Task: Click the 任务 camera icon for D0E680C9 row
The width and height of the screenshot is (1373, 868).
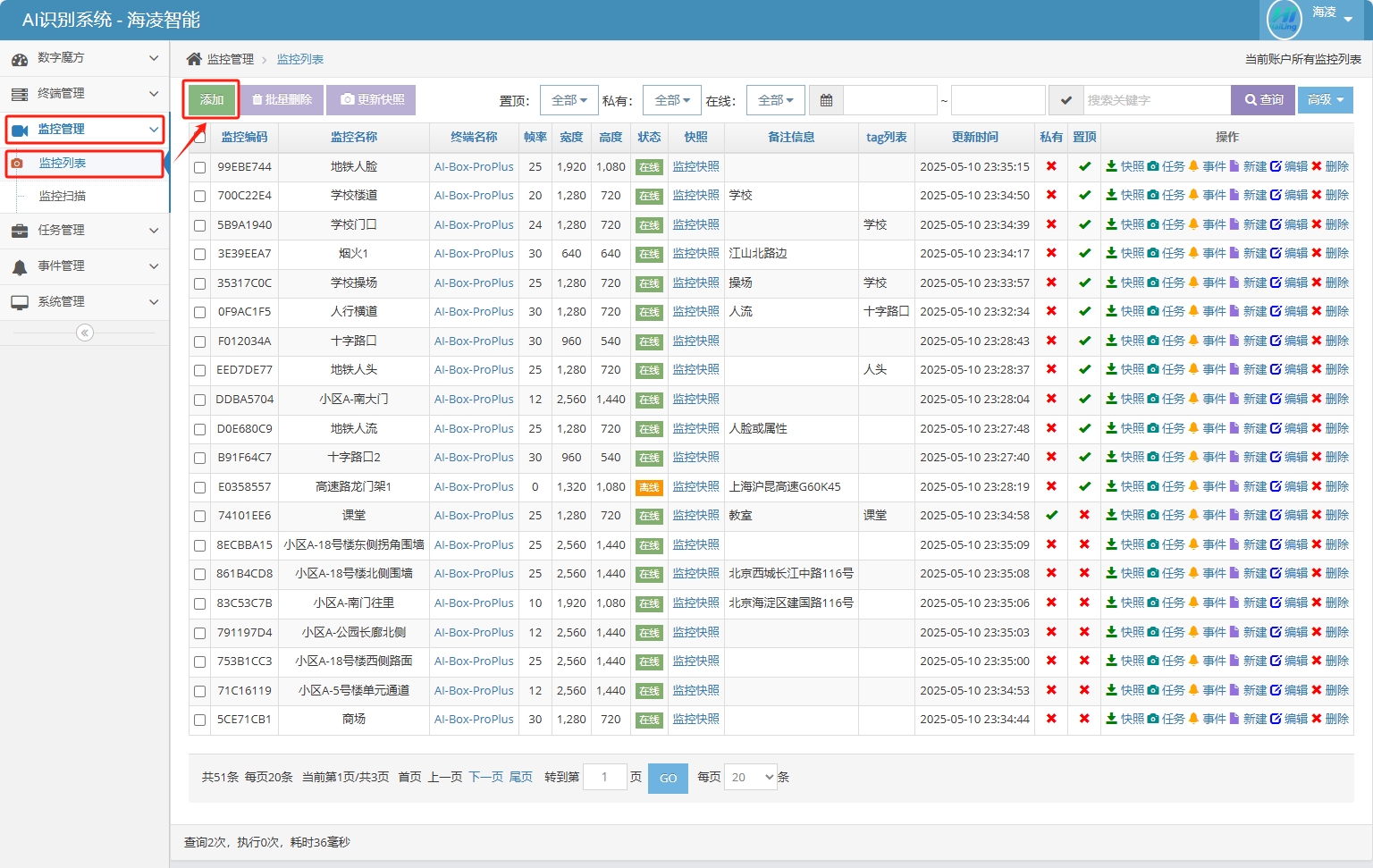Action: pyautogui.click(x=1153, y=428)
